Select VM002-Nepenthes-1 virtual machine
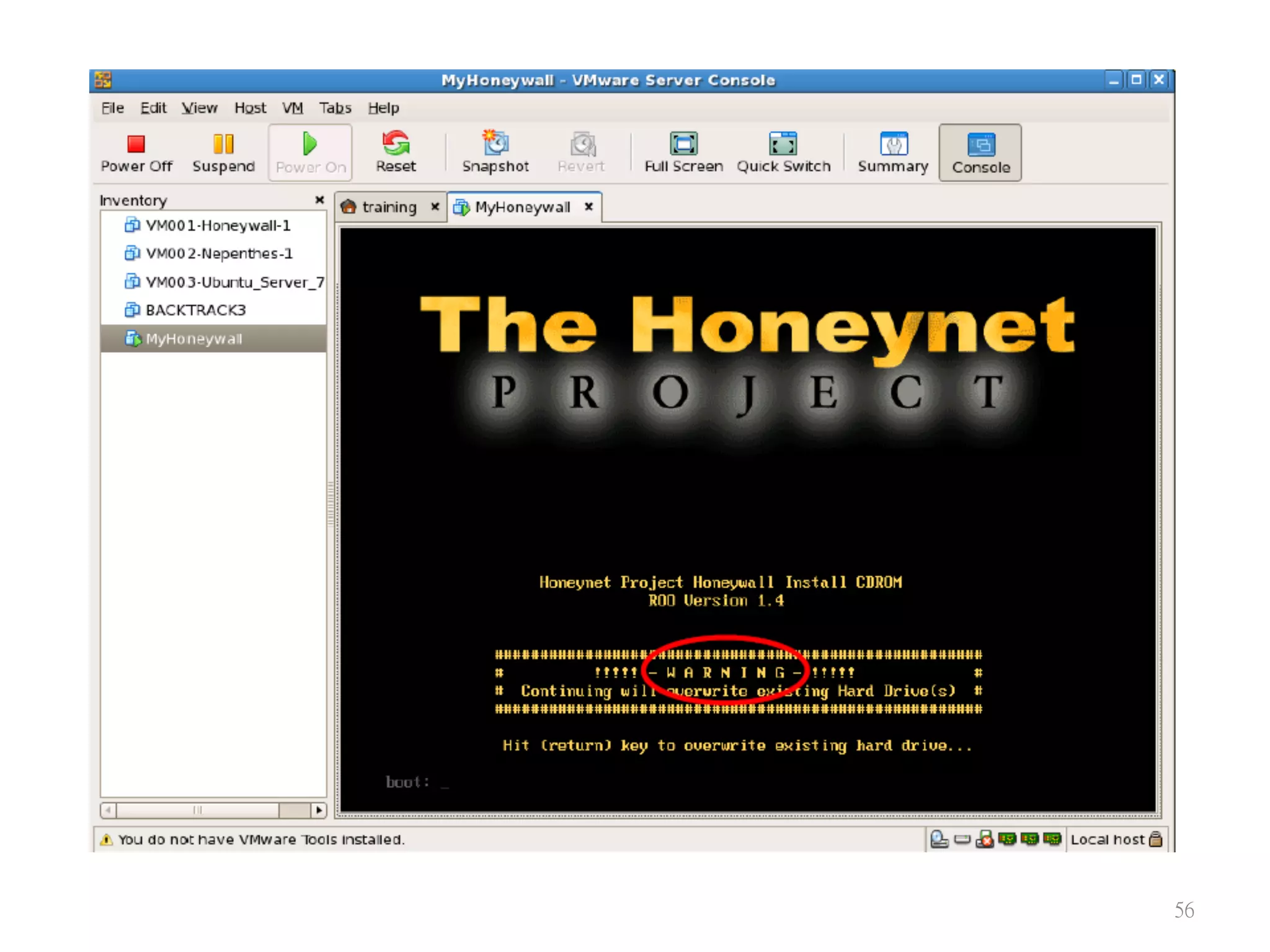This screenshot has height=952, width=1270. [x=218, y=253]
